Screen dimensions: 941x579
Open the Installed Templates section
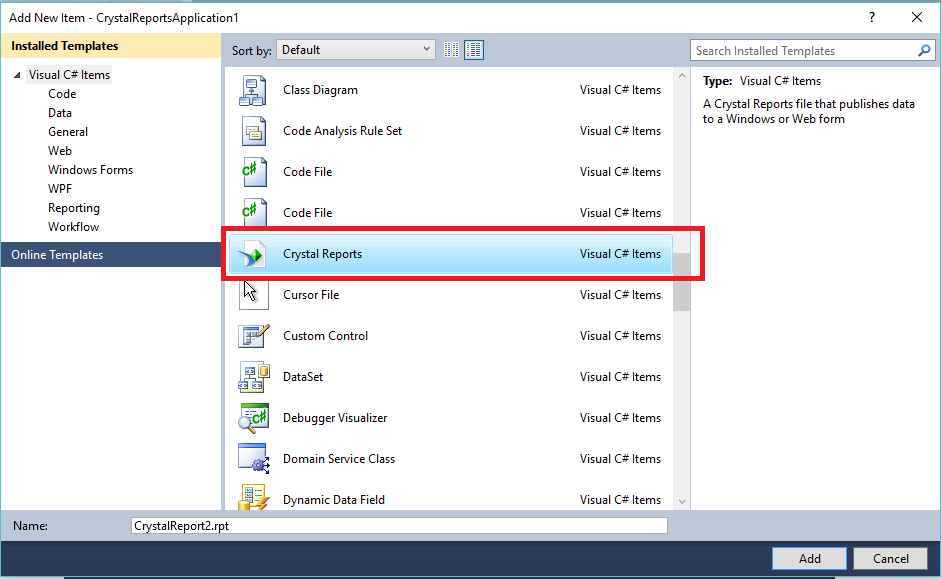tap(111, 46)
